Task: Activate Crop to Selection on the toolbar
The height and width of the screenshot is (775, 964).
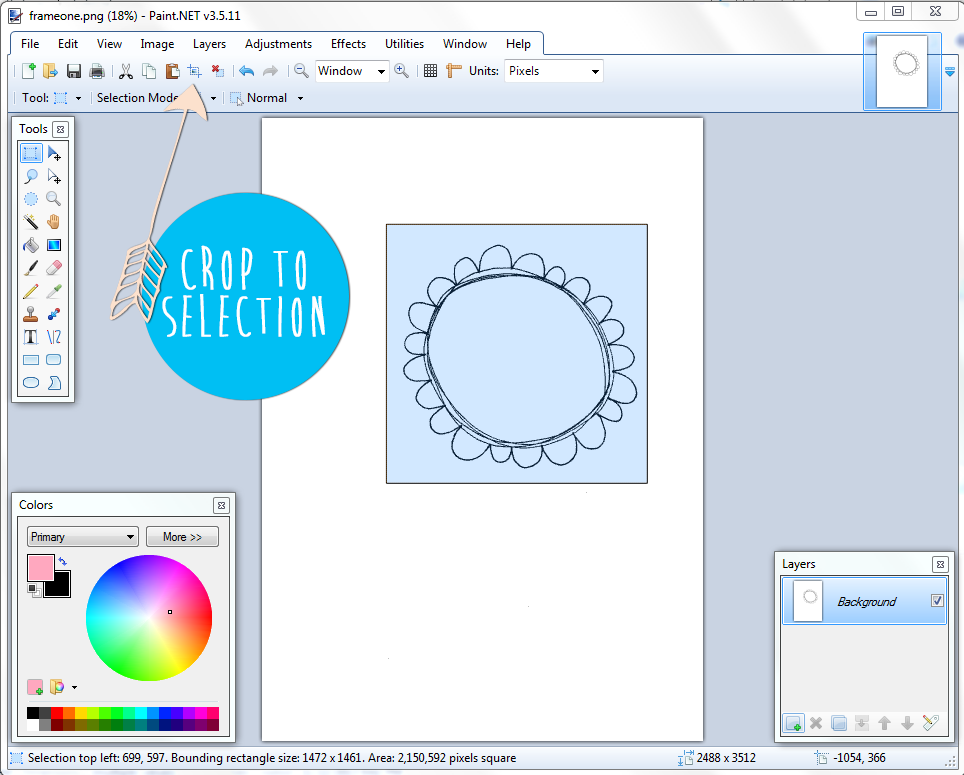Action: (x=194, y=71)
